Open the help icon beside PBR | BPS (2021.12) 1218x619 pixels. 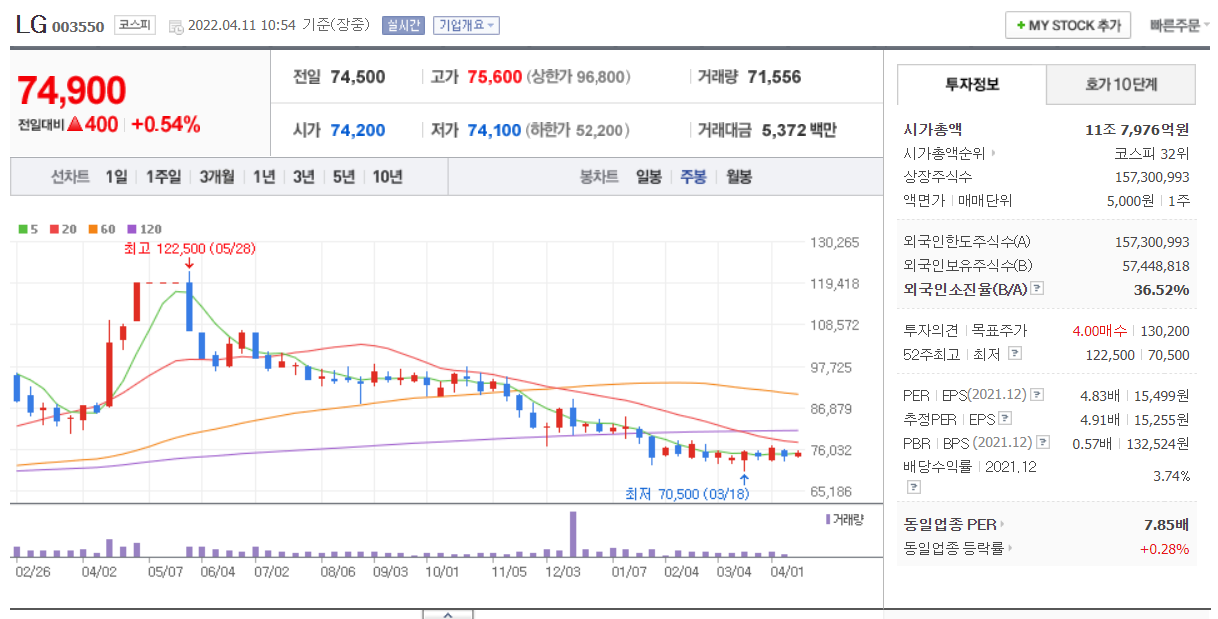(x=1044, y=443)
